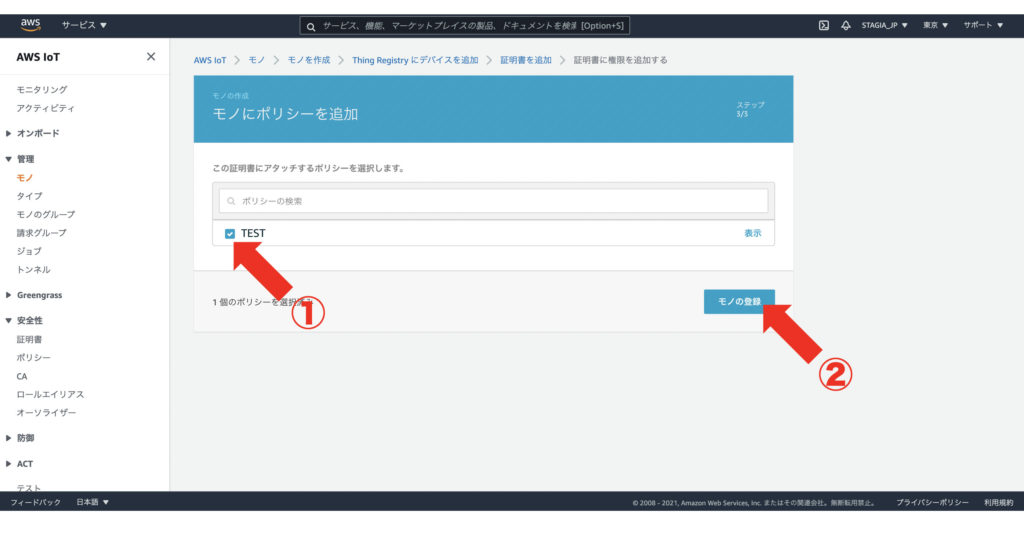Open the CloudShell terminal icon

(x=824, y=25)
